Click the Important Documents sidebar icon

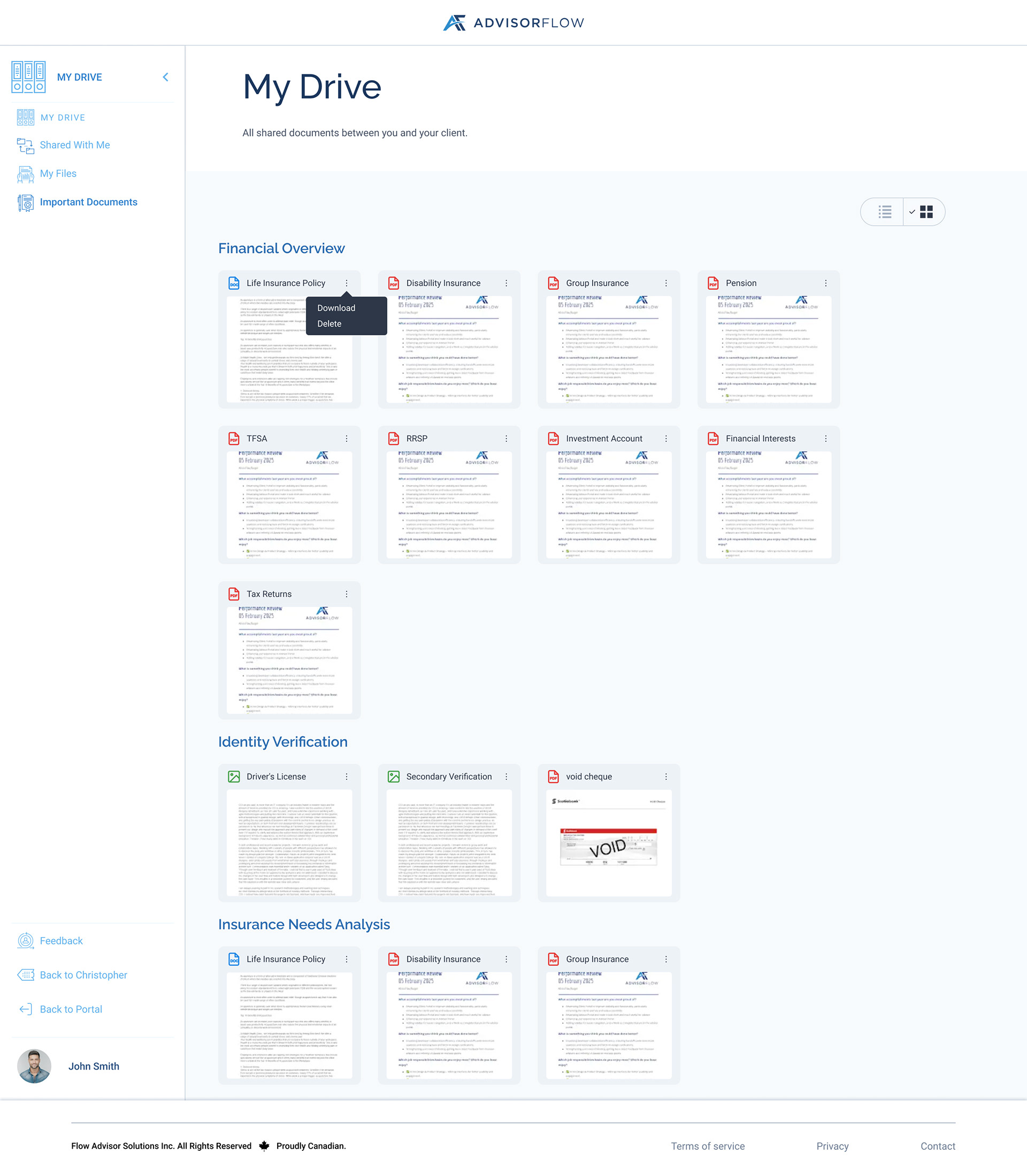(25, 202)
